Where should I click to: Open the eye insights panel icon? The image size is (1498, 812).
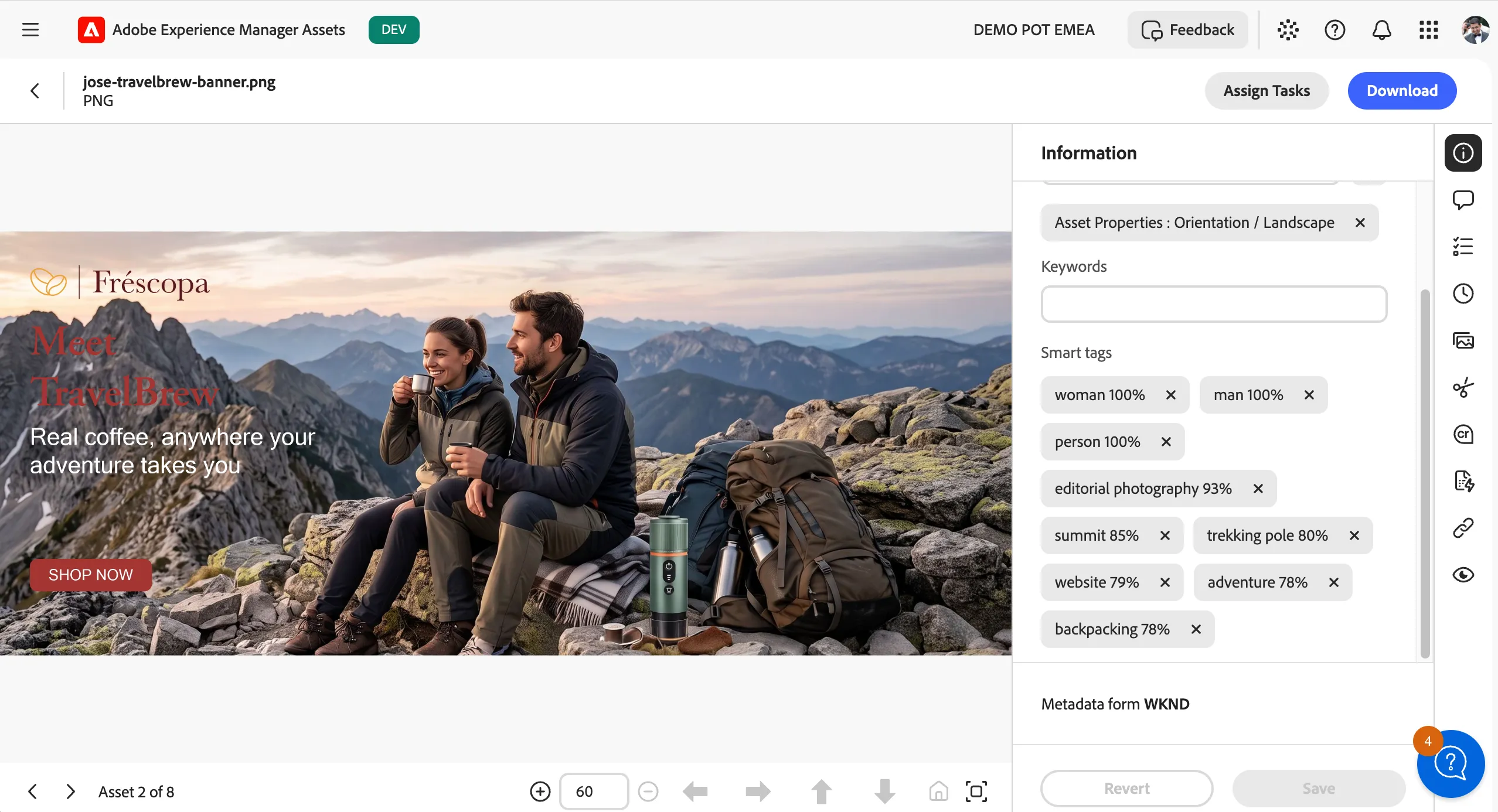pyautogui.click(x=1463, y=575)
